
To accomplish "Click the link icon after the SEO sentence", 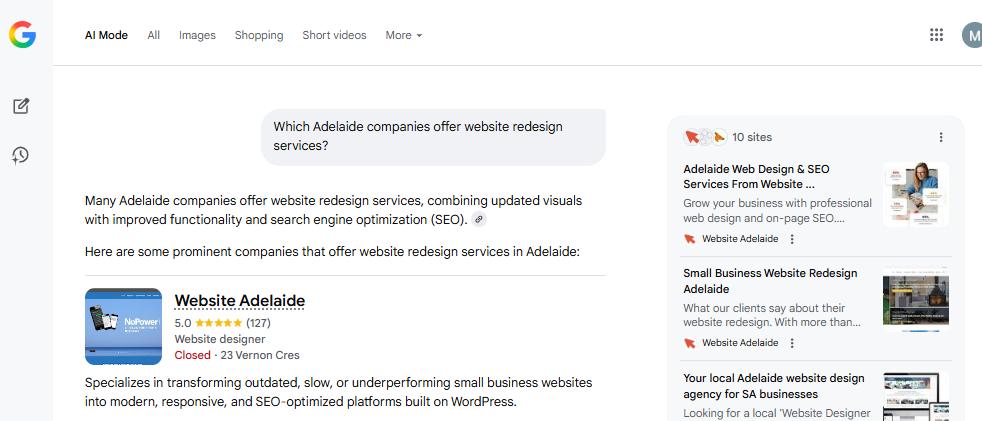I will (x=479, y=220).
